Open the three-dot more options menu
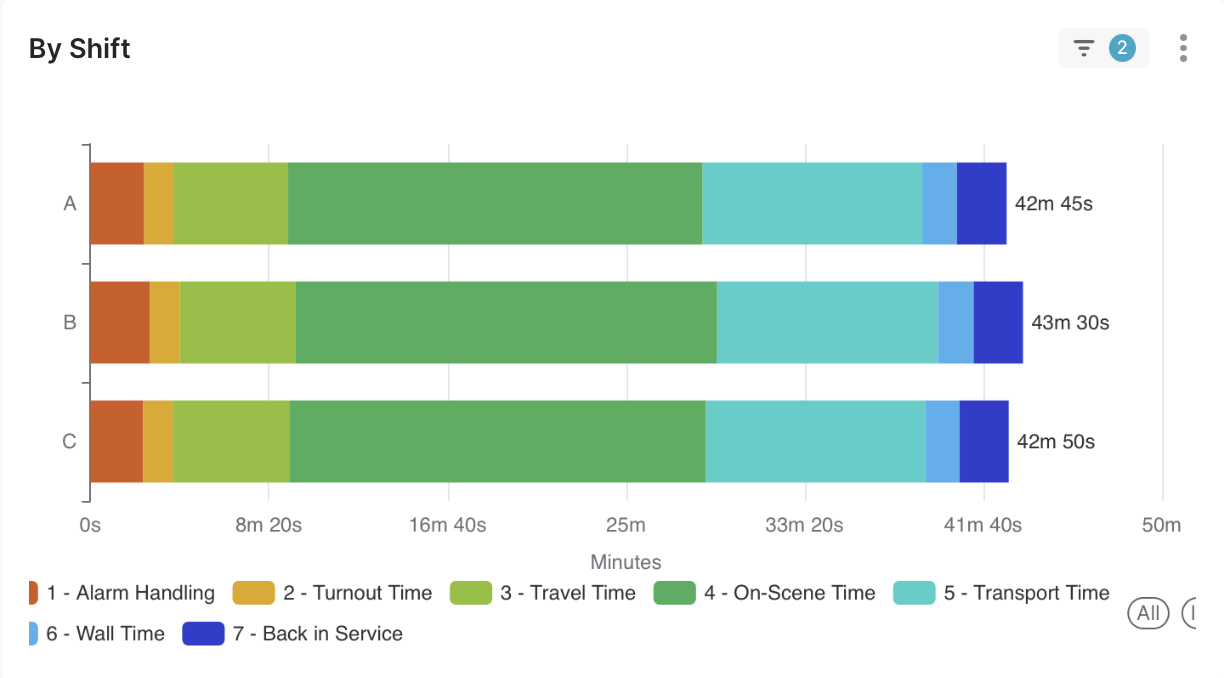 [1183, 48]
